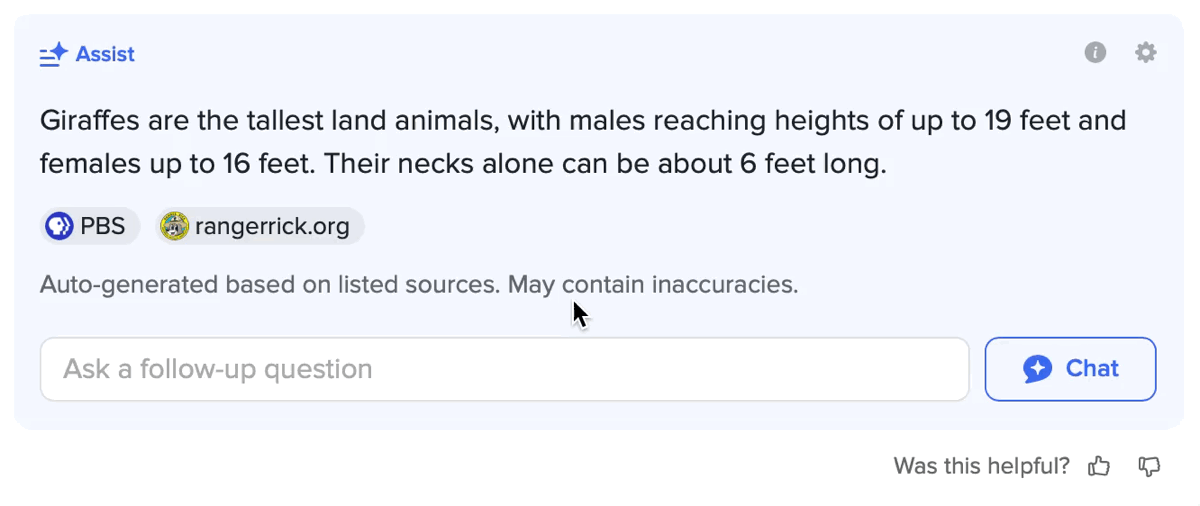The height and width of the screenshot is (506, 1200).
Task: Open Assist settings gear icon
Action: click(x=1146, y=53)
